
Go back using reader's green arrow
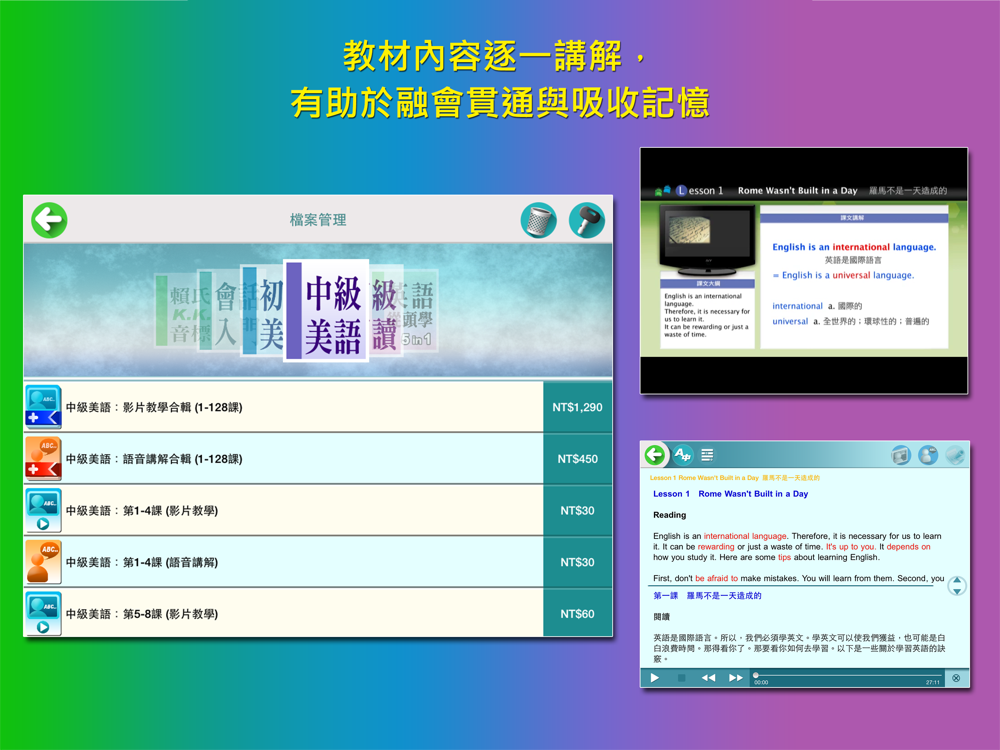pyautogui.click(x=655, y=455)
